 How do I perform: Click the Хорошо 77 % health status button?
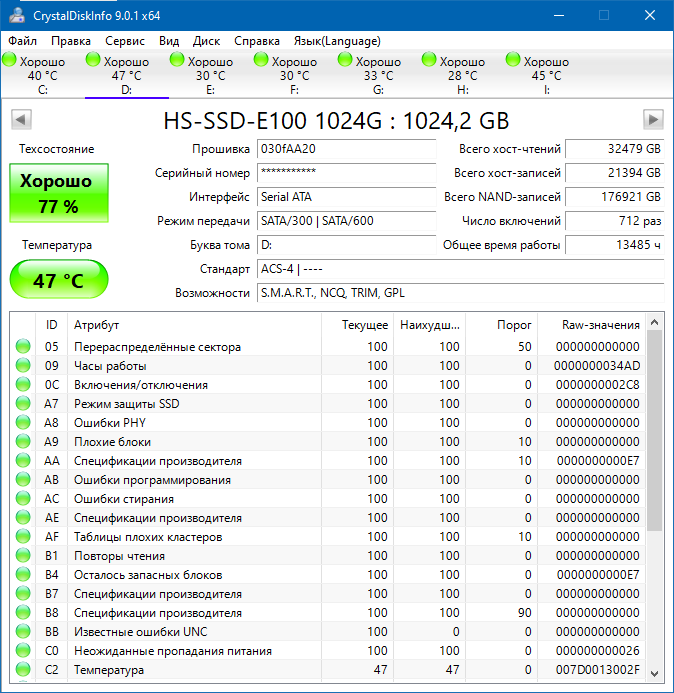click(x=59, y=193)
